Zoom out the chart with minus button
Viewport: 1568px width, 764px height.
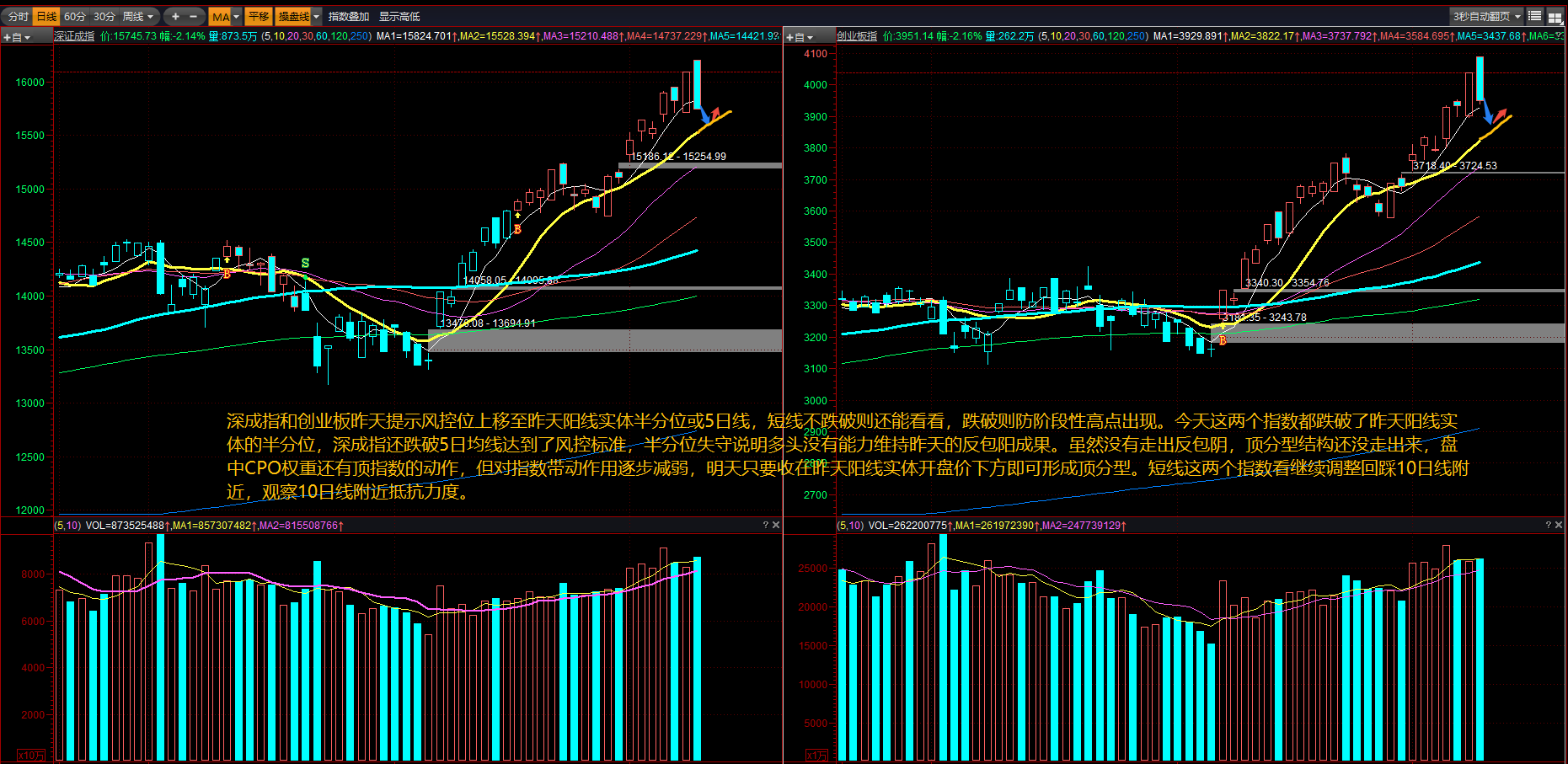click(x=194, y=16)
